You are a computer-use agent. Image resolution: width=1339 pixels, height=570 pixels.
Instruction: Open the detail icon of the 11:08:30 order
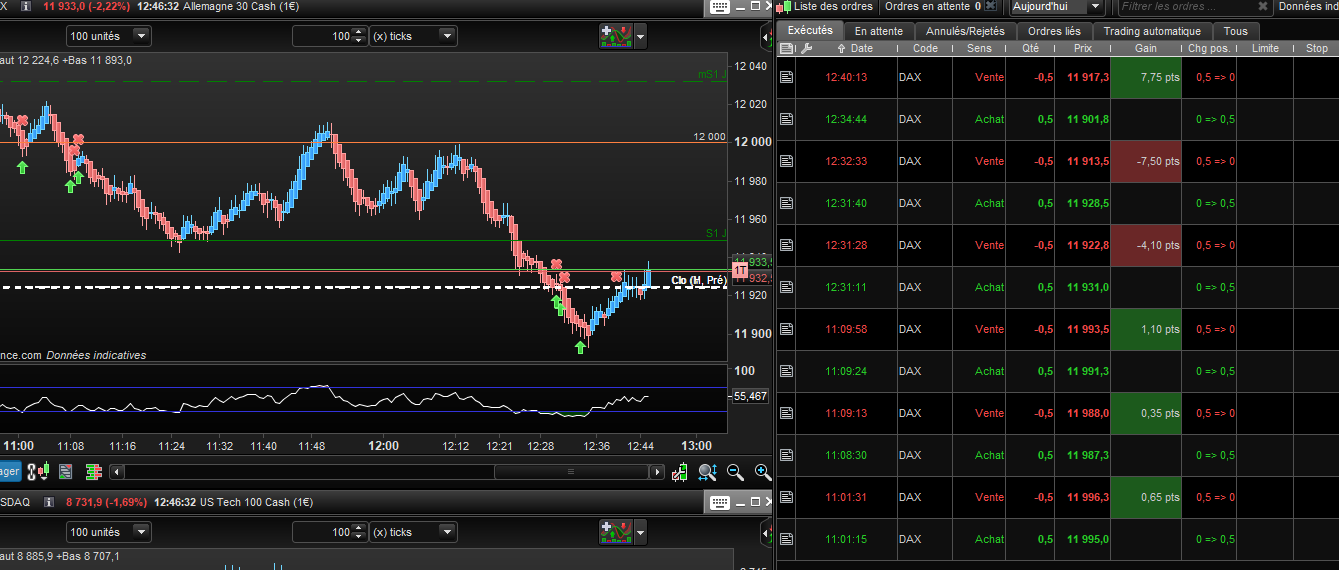click(787, 455)
